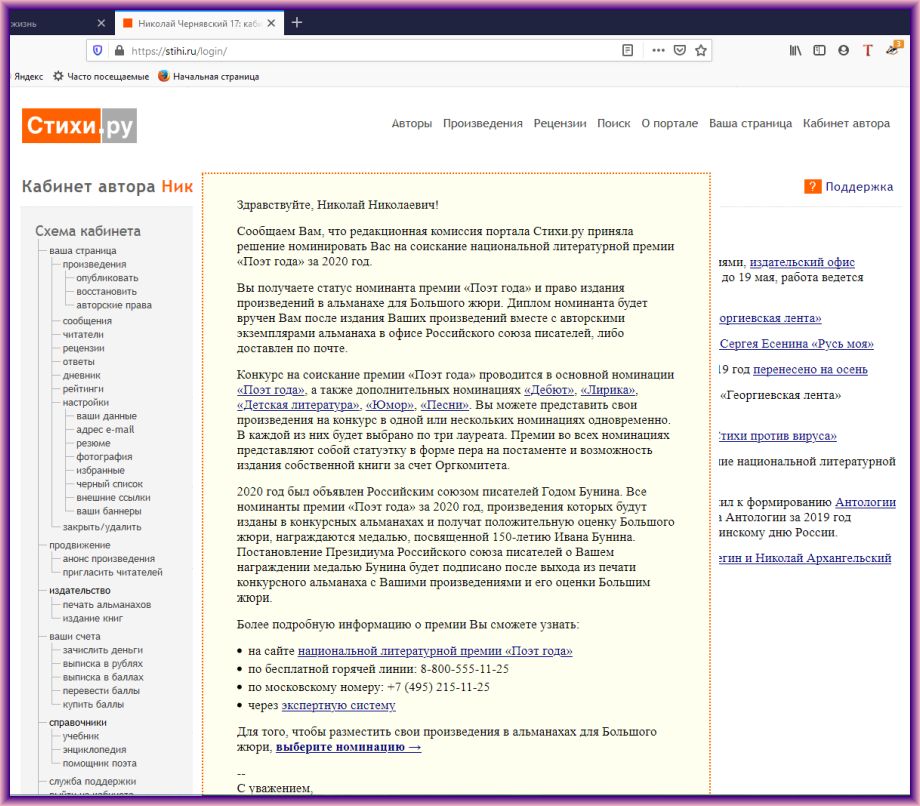This screenshot has height=806, width=920.
Task: Open the «Поэт года», nomination link
Action: coord(271,390)
